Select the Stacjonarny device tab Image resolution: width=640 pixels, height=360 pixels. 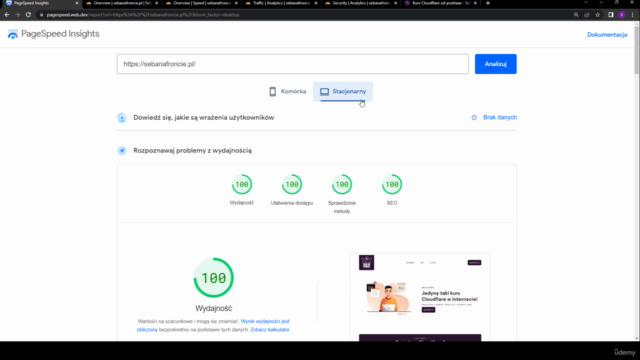tap(343, 91)
